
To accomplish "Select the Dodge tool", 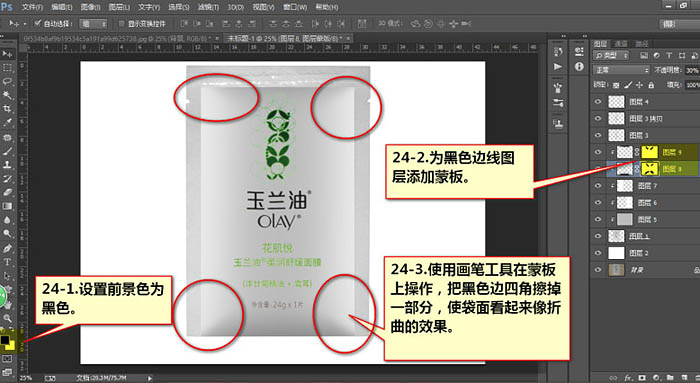I will [7, 233].
